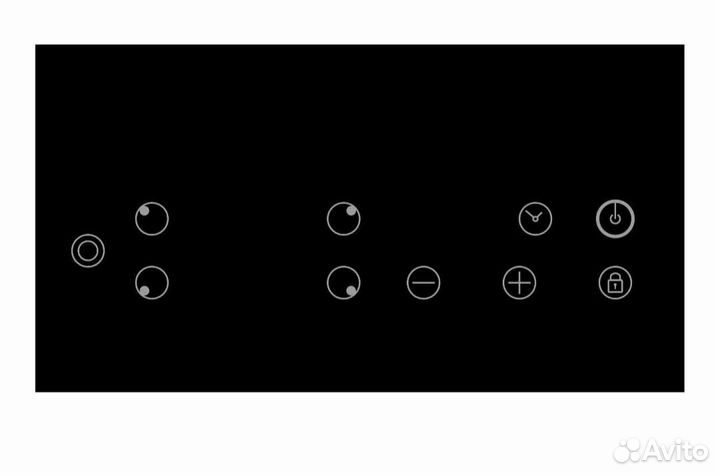Choose the circle with lower-left dot
The image size is (720, 476).
(x=152, y=282)
